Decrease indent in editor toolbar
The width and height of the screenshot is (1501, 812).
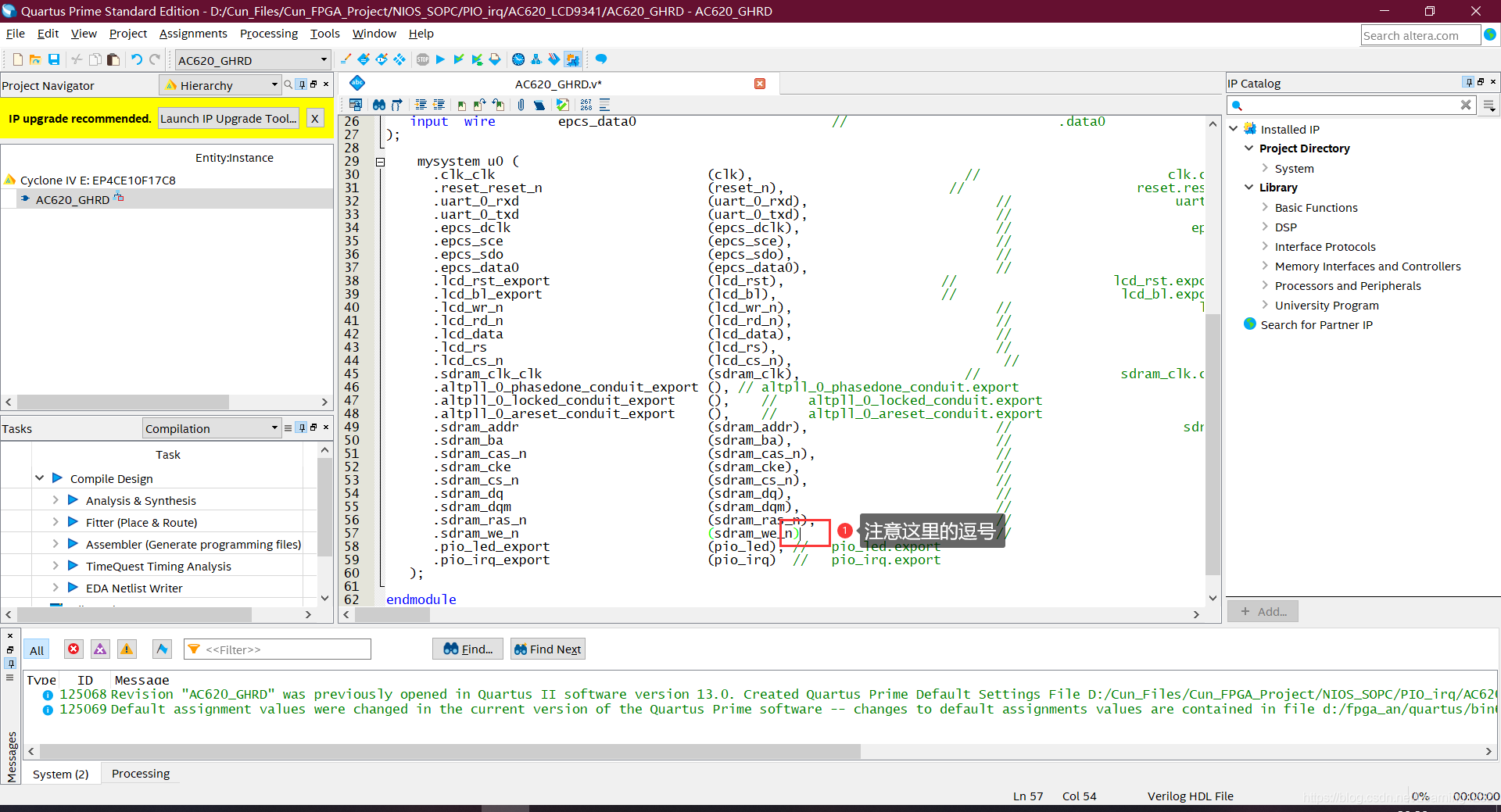439,105
